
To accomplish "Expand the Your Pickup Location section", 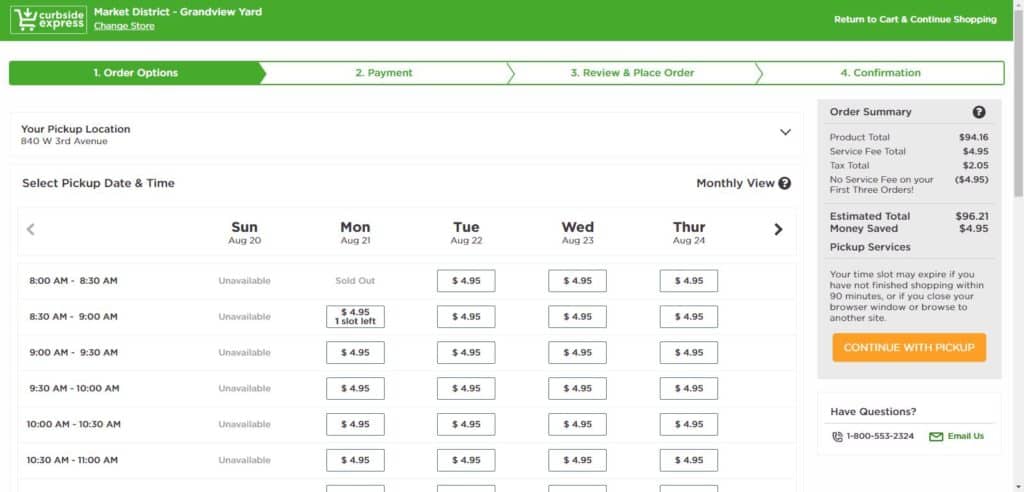I will [x=785, y=132].
